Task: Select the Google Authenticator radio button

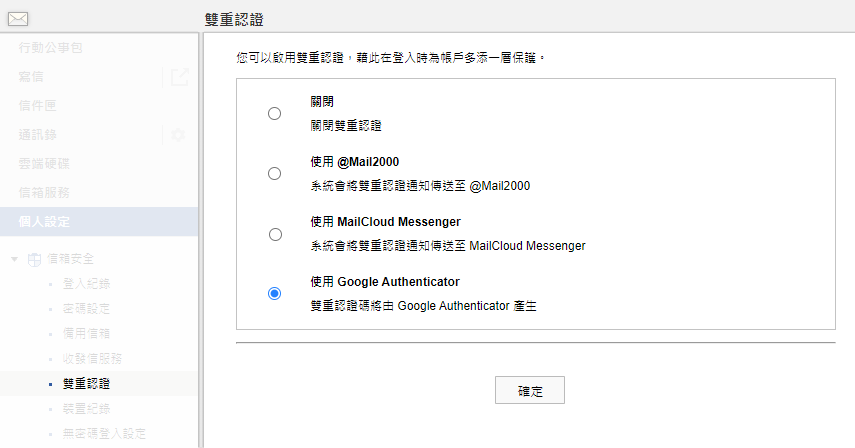Action: (x=274, y=294)
